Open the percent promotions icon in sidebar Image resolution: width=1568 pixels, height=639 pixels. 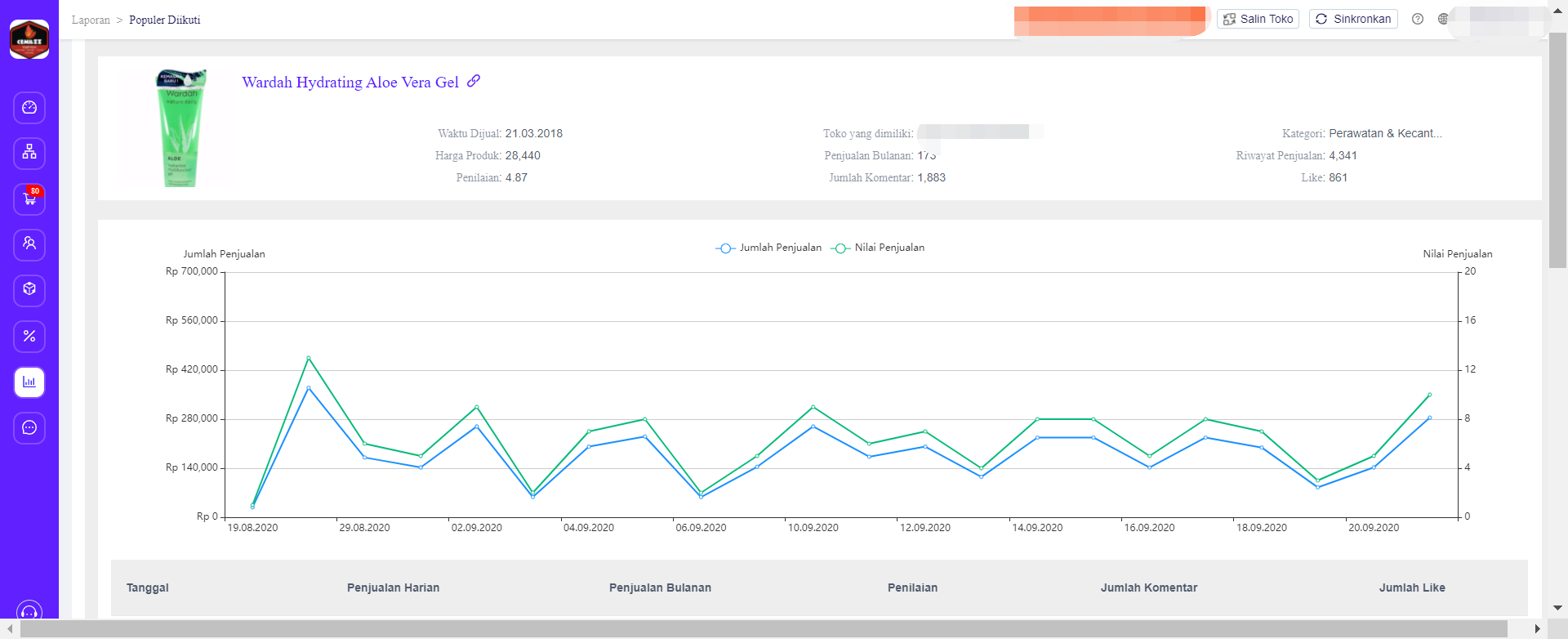(x=29, y=336)
